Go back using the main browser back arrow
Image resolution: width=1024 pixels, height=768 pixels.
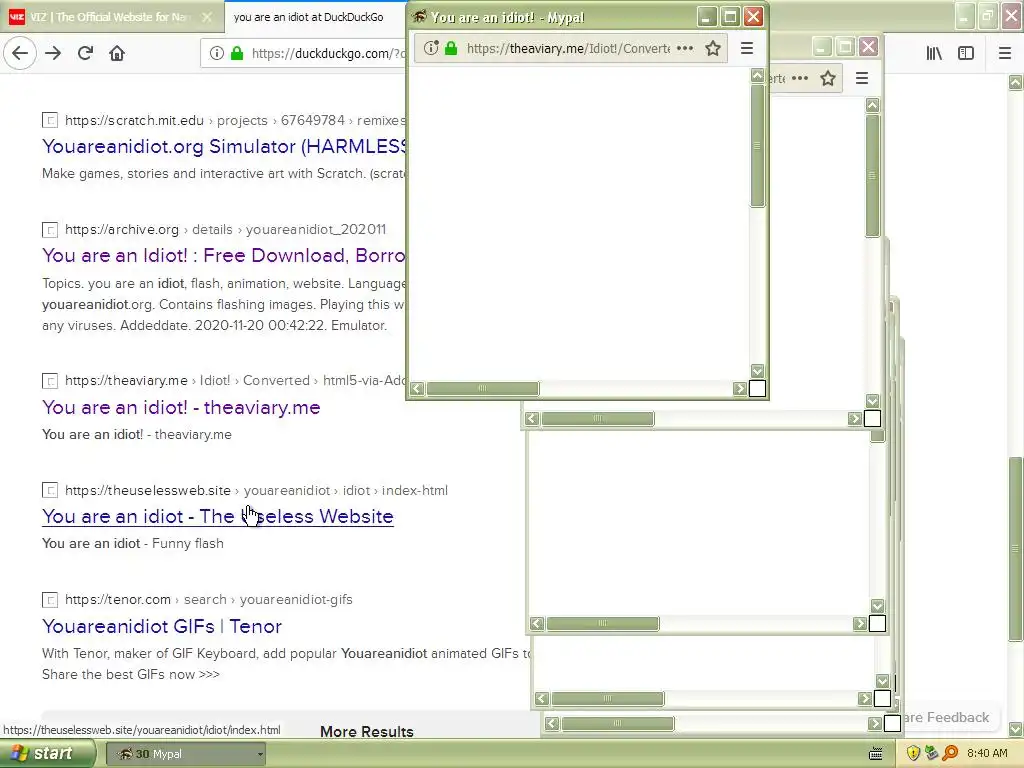20,53
